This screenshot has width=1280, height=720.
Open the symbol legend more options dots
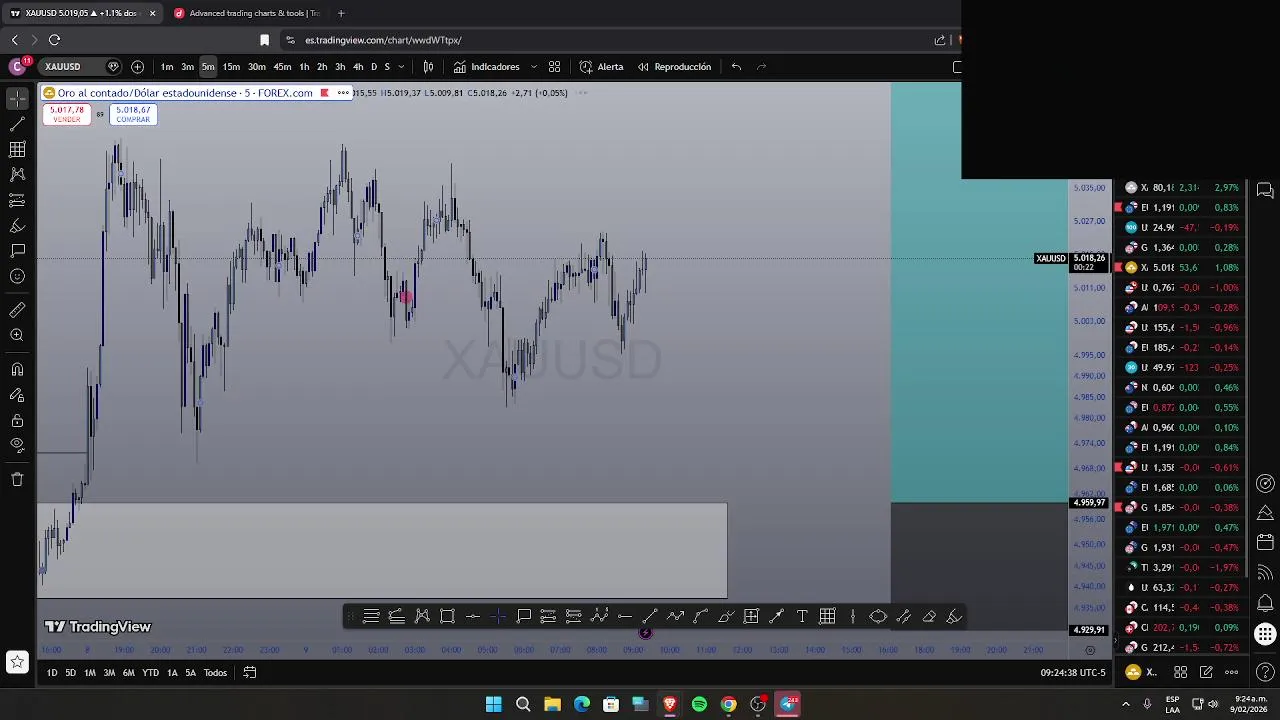click(x=343, y=93)
